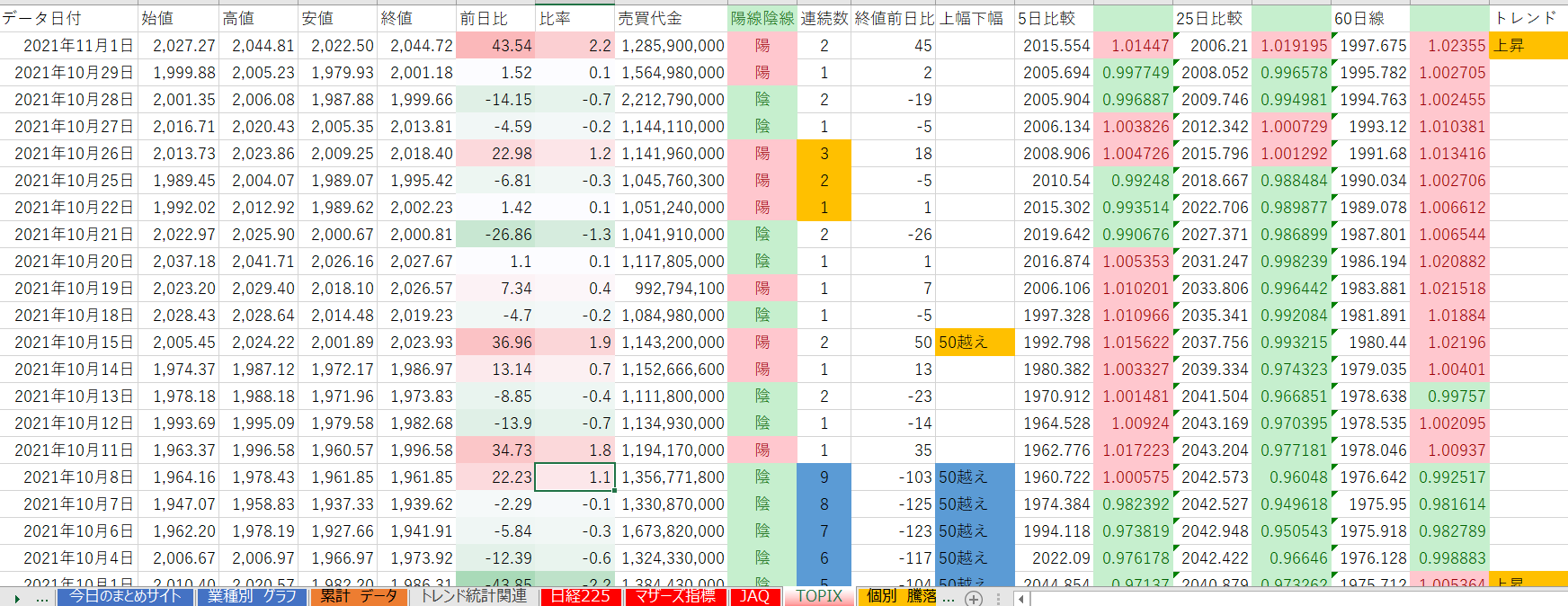Open the 累計 データ sheet tab
The height and width of the screenshot is (606, 1568).
point(359,596)
